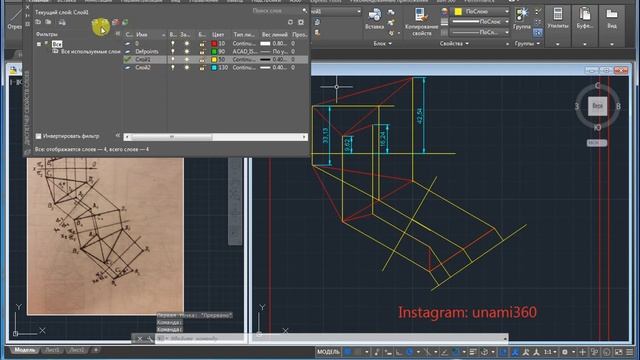Sort layers by Имя column header
640x360 pixels.
tap(142, 35)
